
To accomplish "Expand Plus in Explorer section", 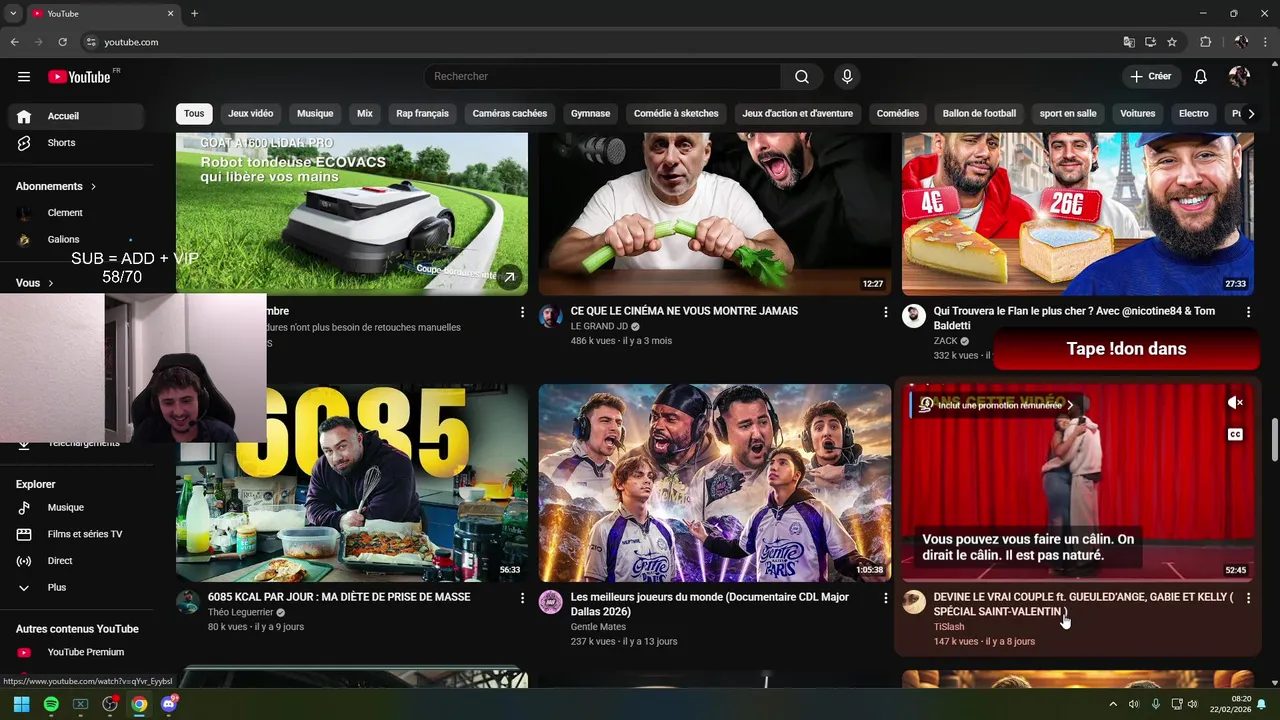I will (x=76, y=588).
